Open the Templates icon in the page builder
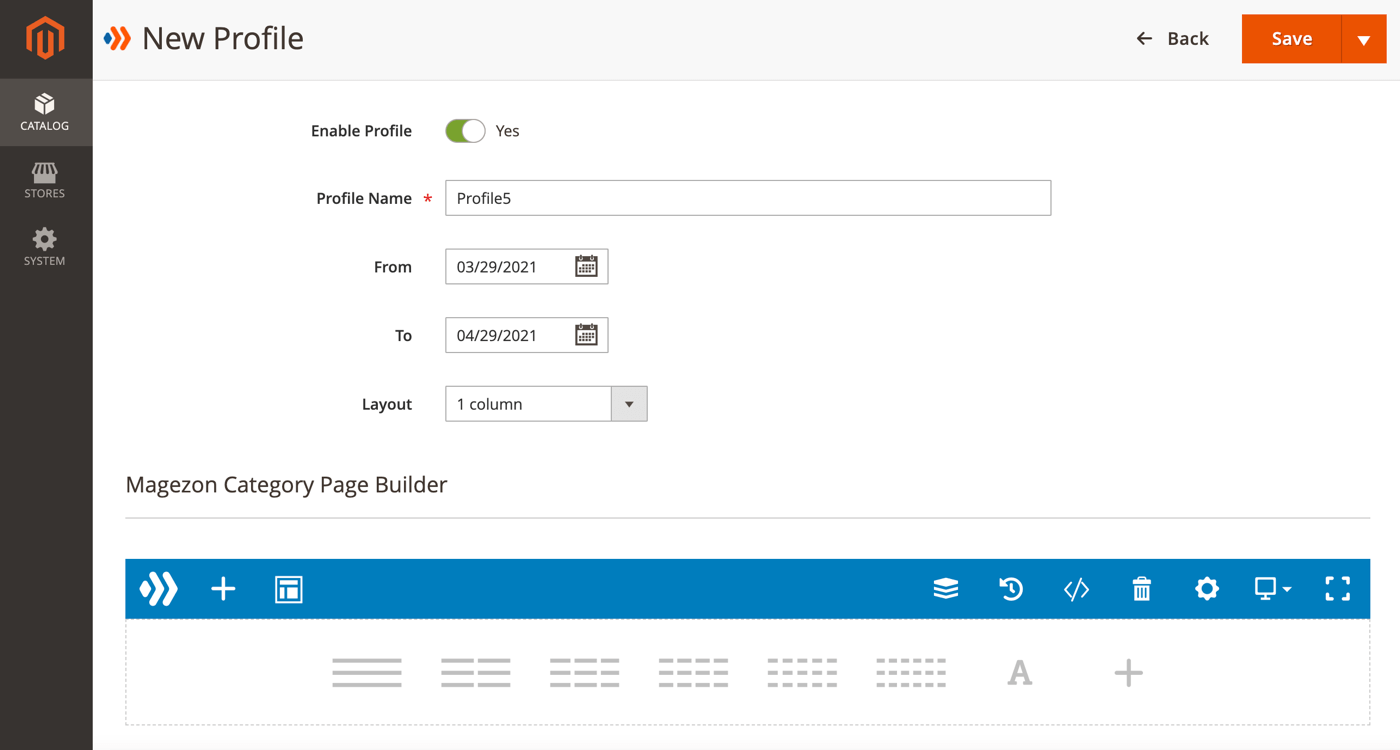The width and height of the screenshot is (1400, 750). pyautogui.click(x=288, y=589)
